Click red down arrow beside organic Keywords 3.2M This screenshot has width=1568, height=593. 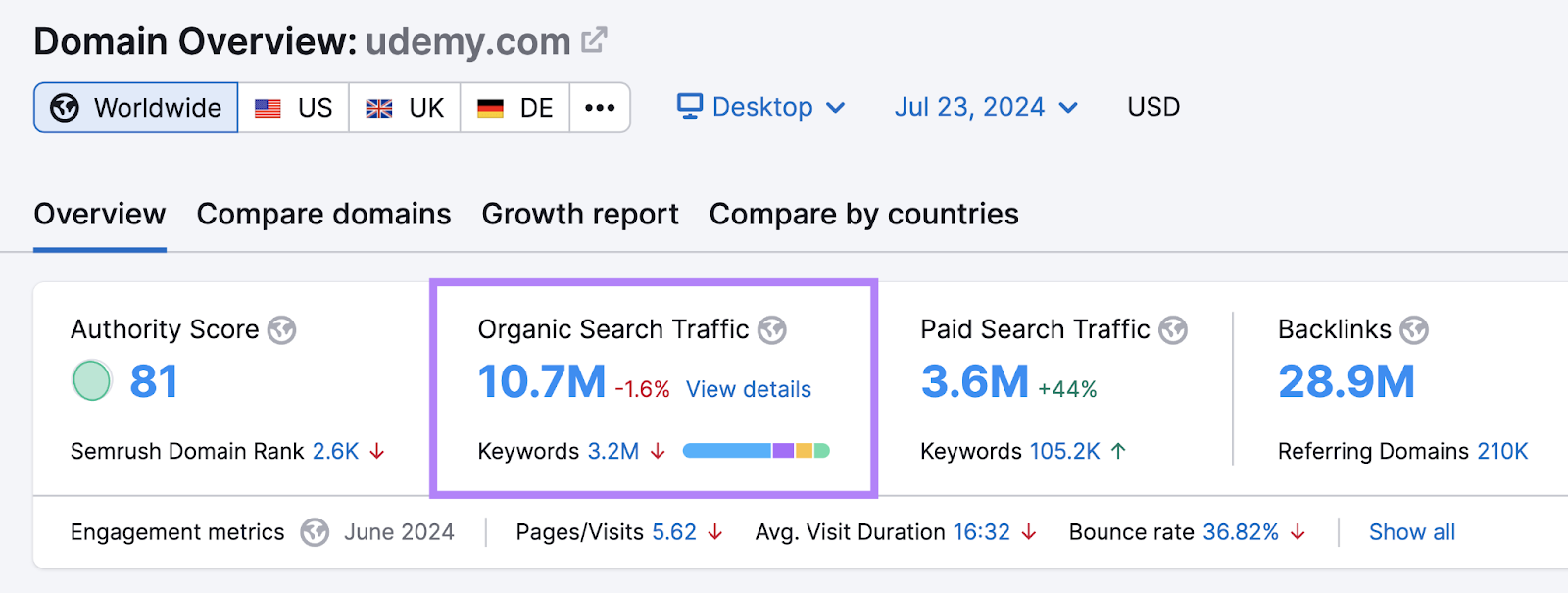[x=658, y=451]
